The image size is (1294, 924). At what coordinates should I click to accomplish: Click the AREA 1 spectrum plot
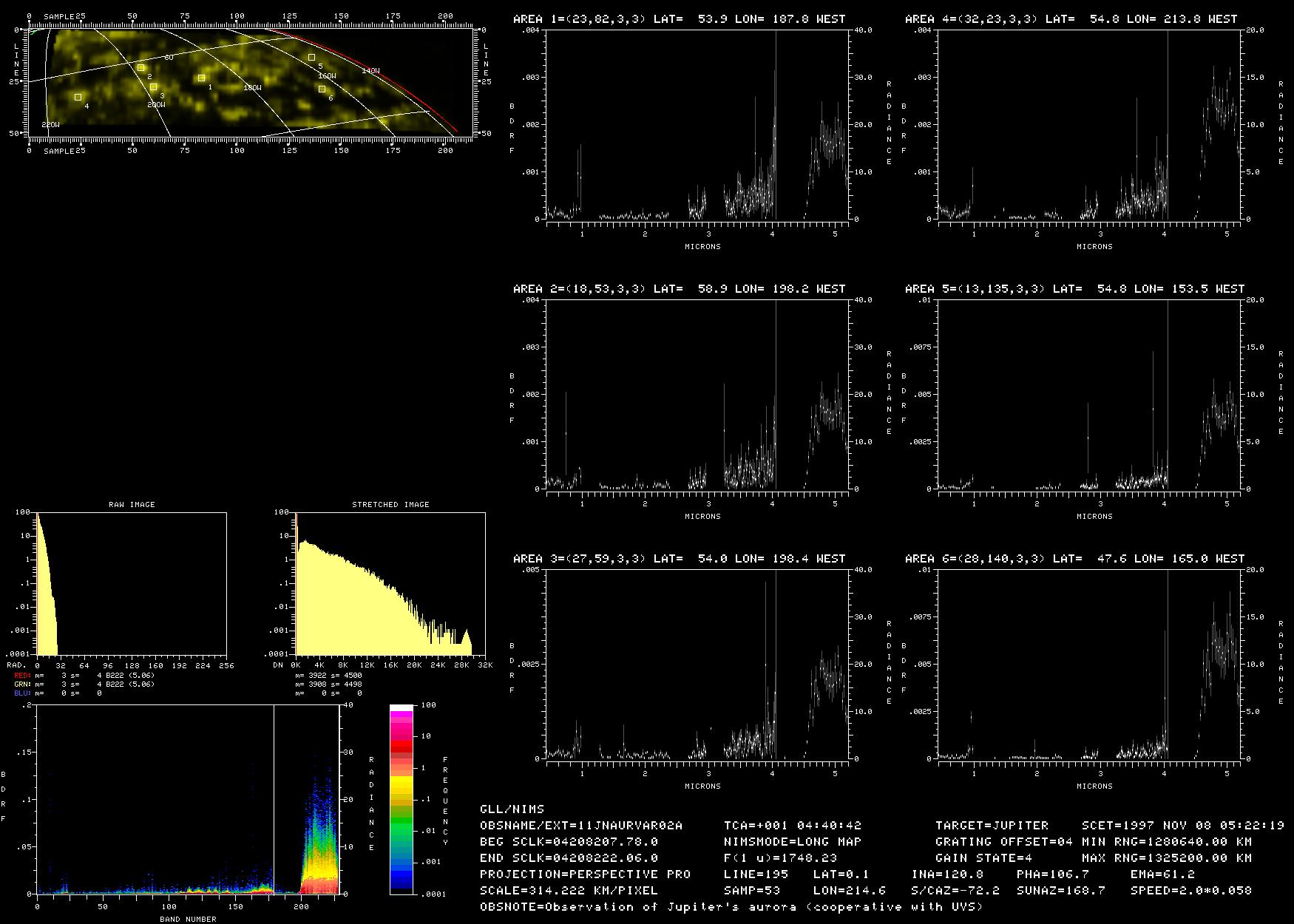697,125
